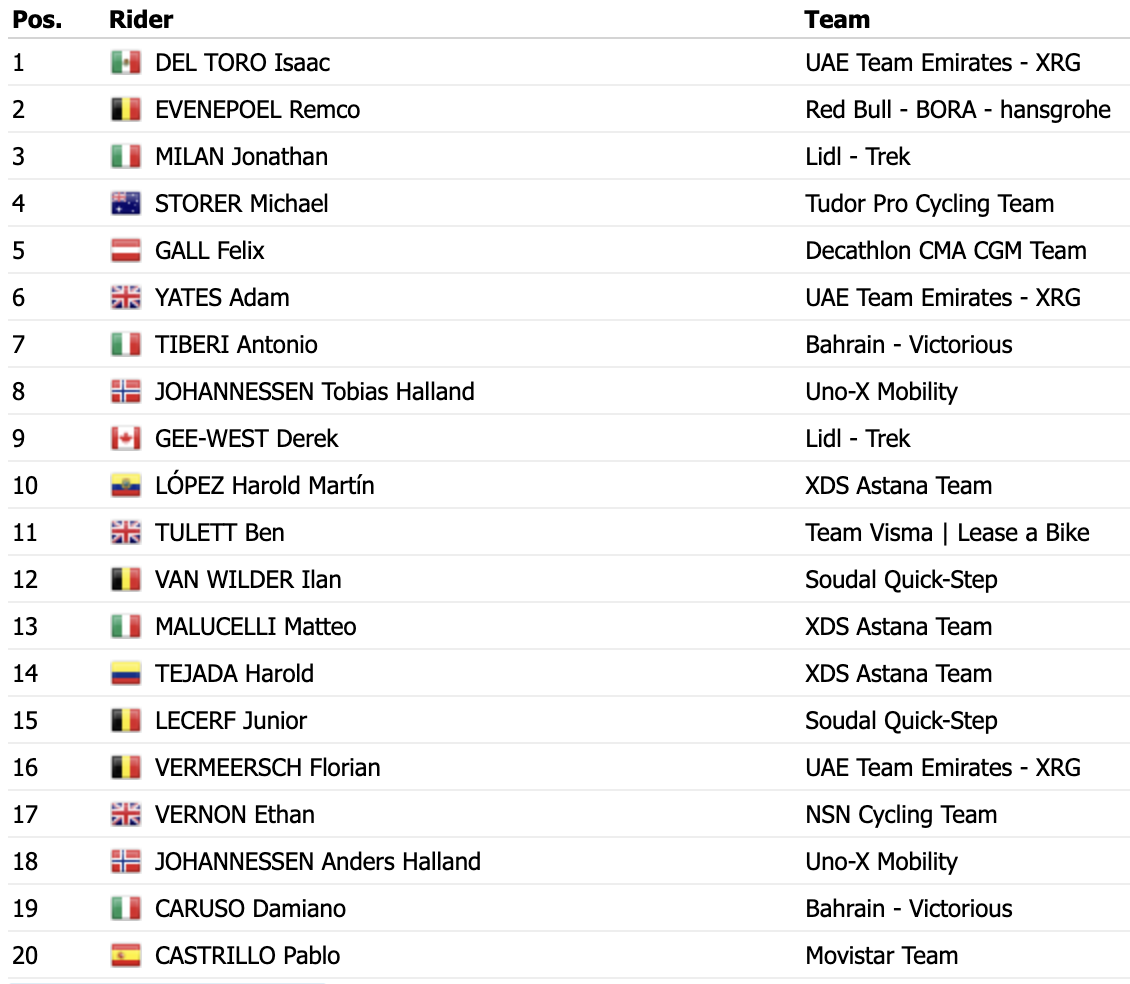1130x984 pixels.
Task: Click the Norwegian flag beside JOHANNESSEN Tobias Halland
Action: tap(125, 392)
